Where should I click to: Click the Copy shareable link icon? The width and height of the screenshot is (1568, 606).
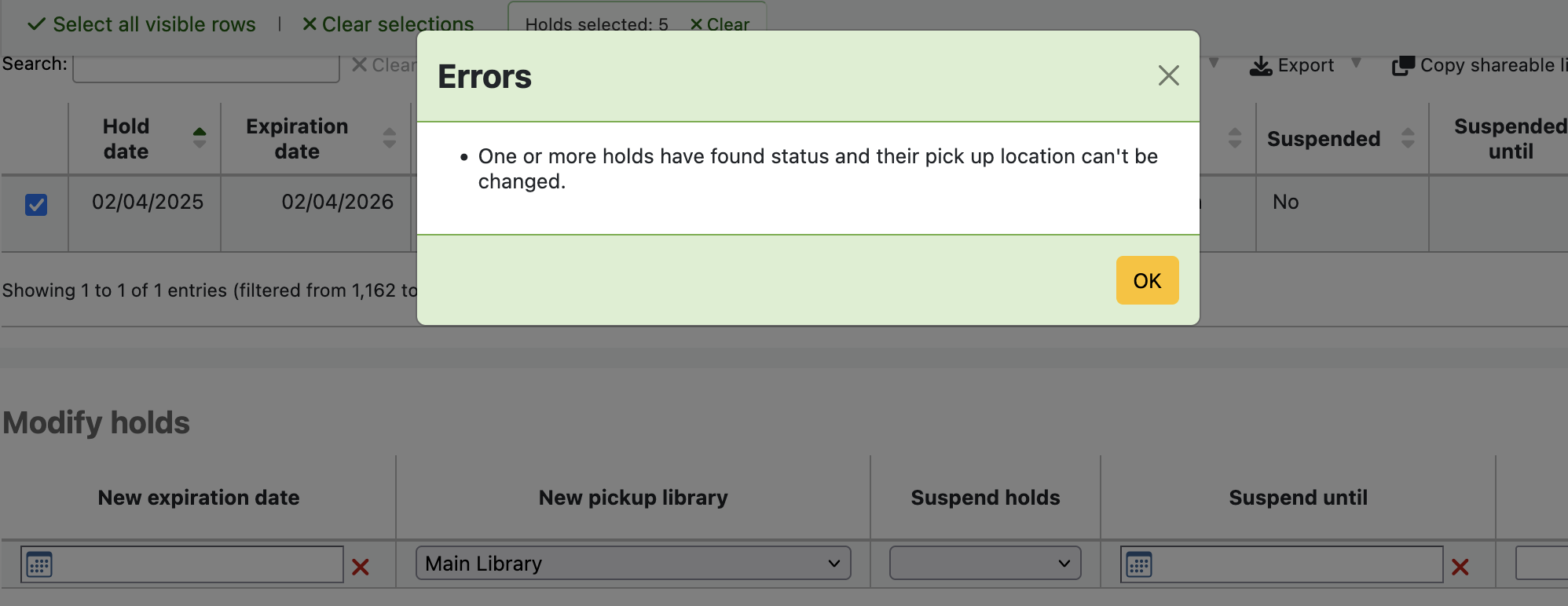1403,66
